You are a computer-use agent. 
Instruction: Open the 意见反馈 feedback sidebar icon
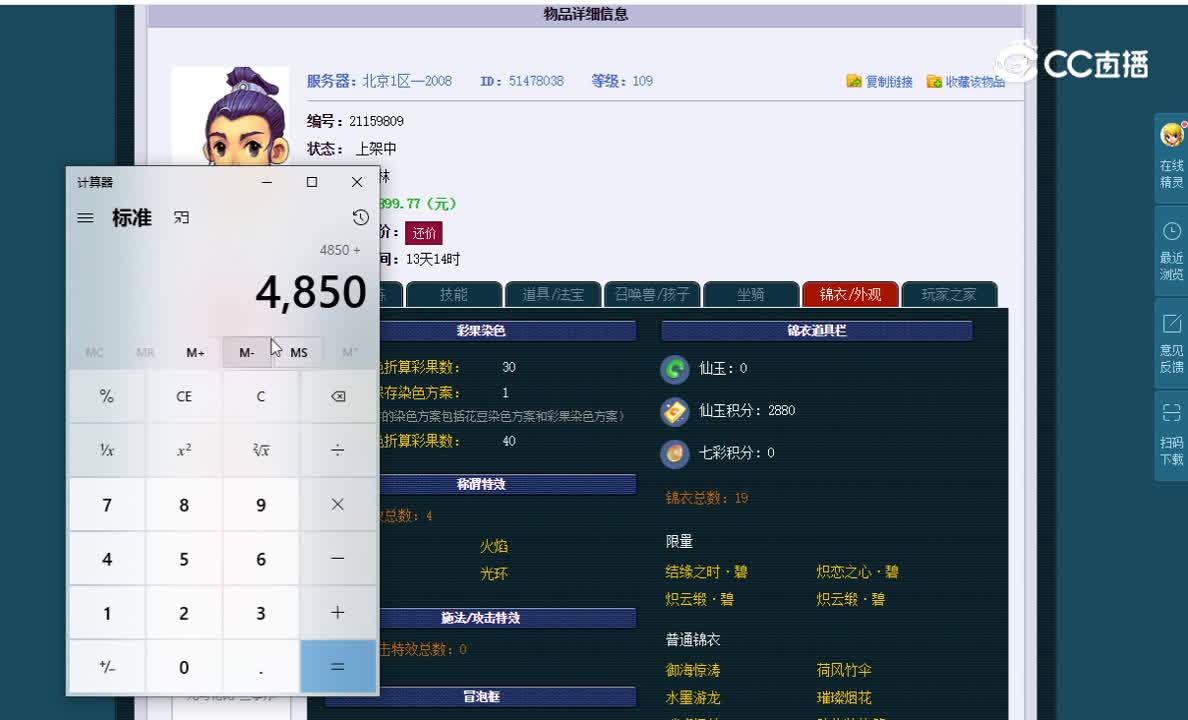point(1171,343)
